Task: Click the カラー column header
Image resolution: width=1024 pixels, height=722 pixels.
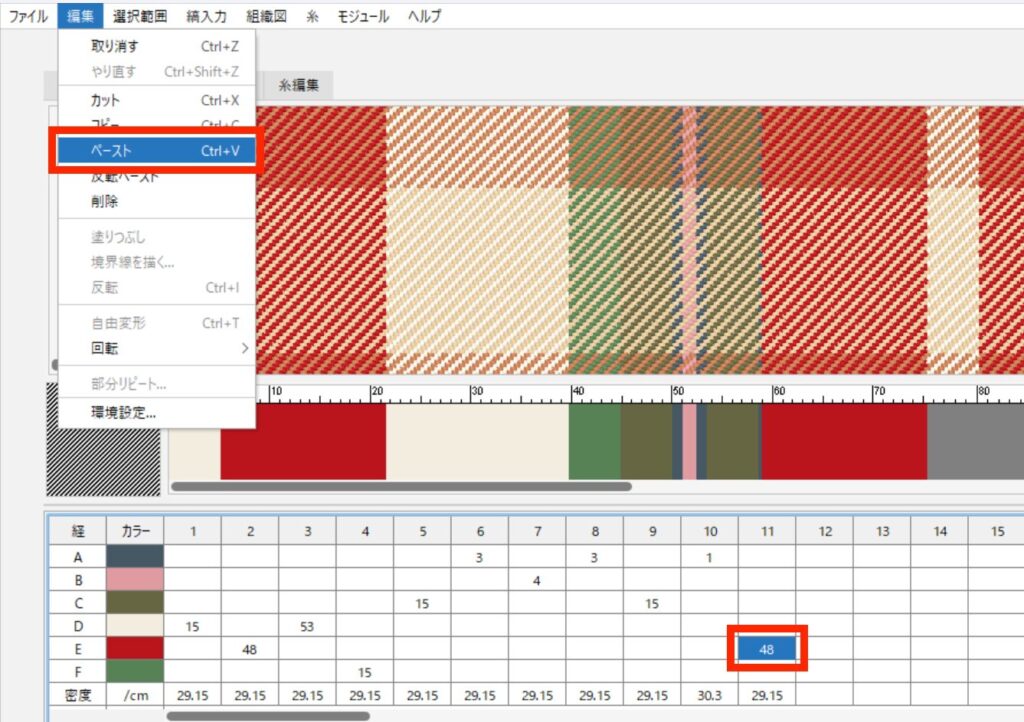Action: point(135,531)
